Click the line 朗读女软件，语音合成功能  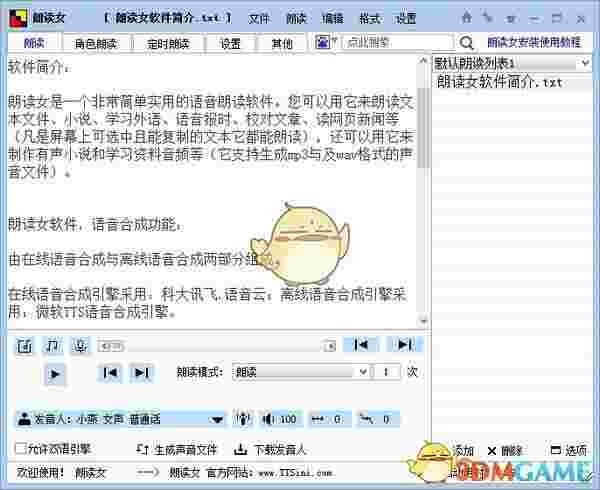(x=95, y=225)
